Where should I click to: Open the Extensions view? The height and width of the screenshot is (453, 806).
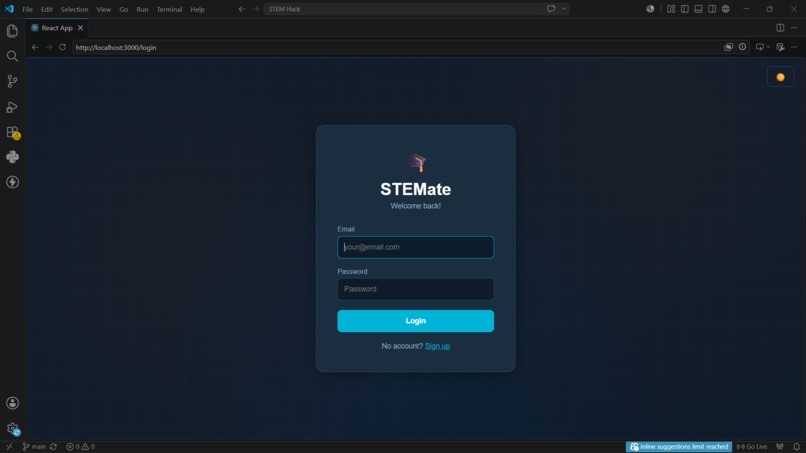[12, 132]
